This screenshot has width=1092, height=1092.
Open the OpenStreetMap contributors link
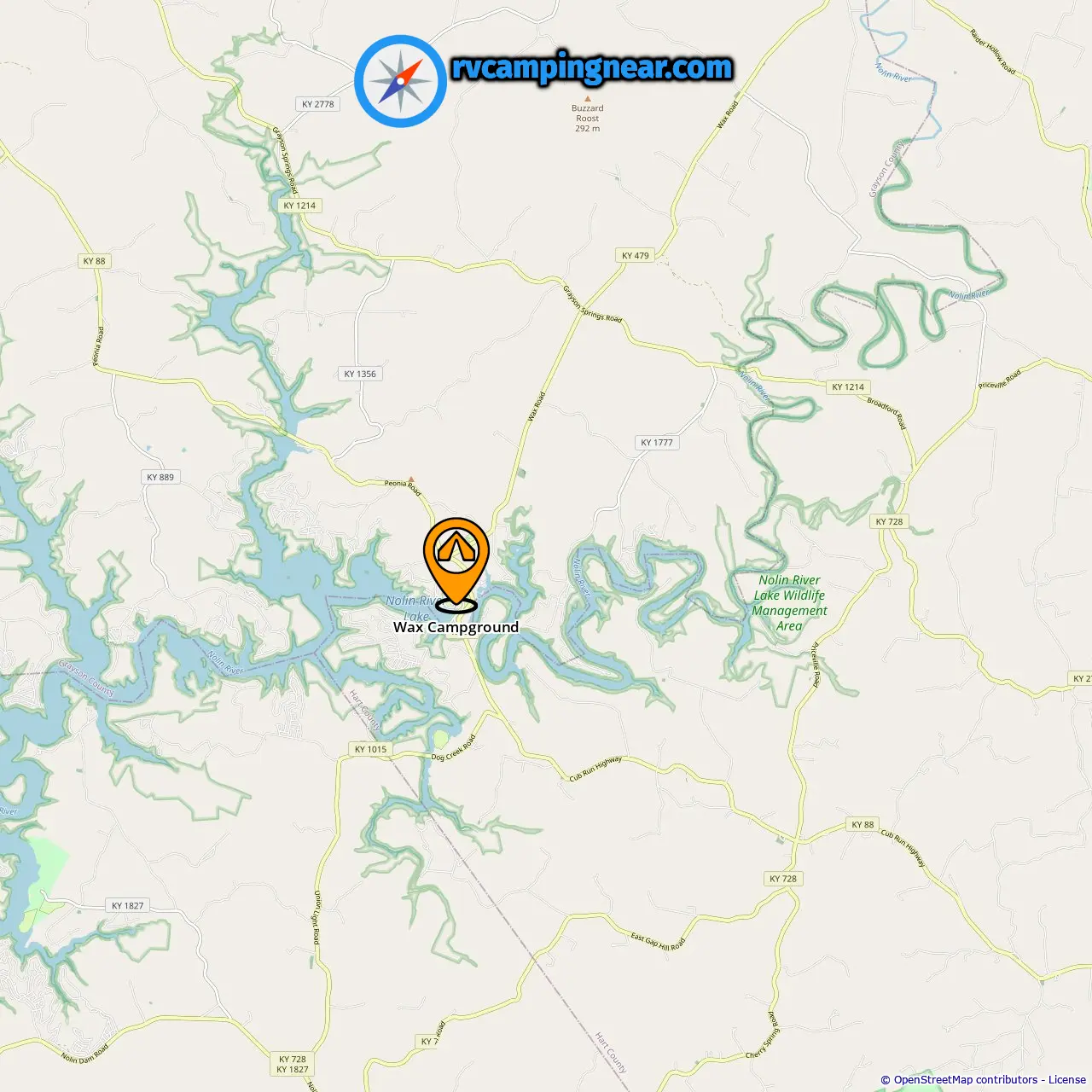966,1079
